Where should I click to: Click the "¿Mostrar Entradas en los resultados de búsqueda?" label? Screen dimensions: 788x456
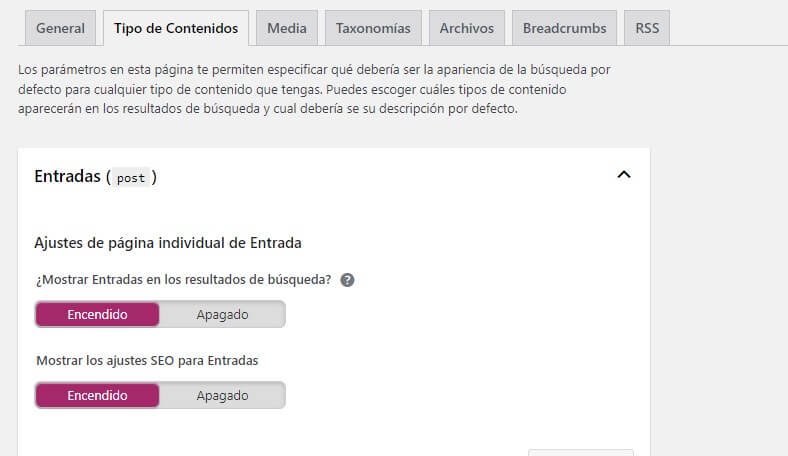183,279
